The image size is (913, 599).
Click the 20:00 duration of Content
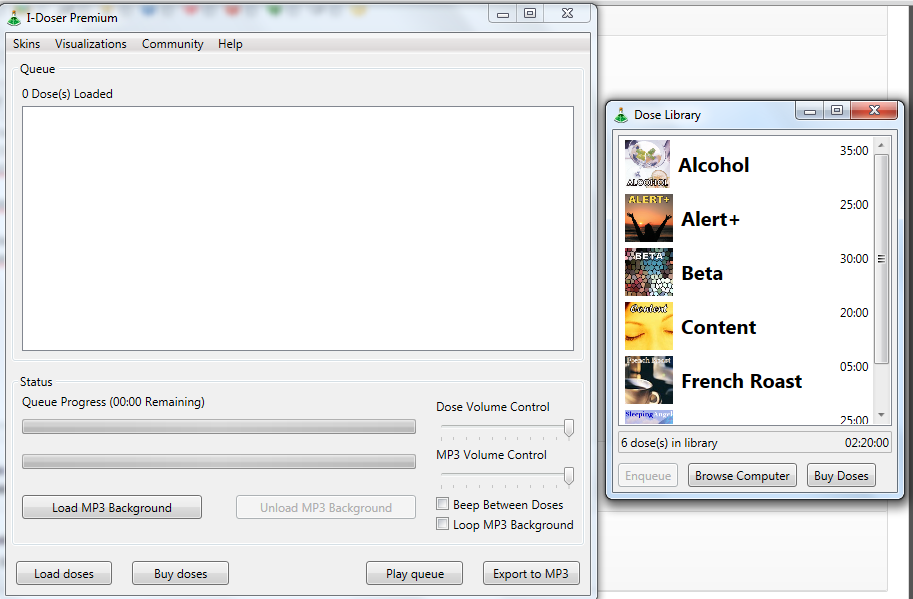click(854, 313)
